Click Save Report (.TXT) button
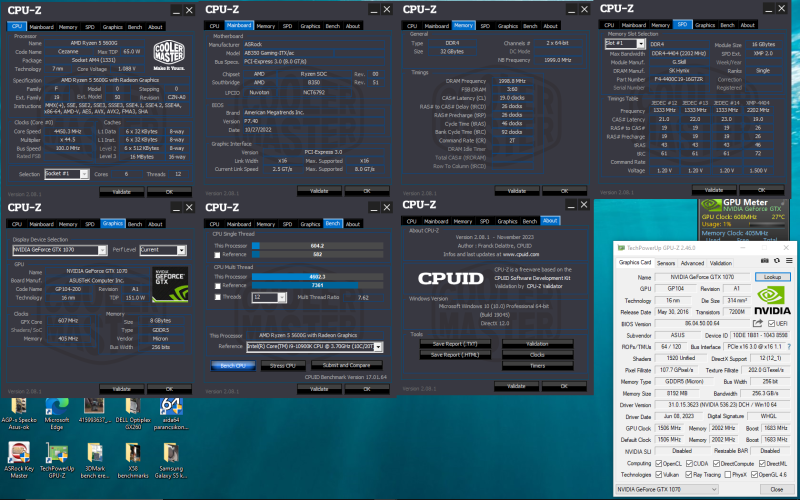This screenshot has width=800, height=500. (x=456, y=344)
